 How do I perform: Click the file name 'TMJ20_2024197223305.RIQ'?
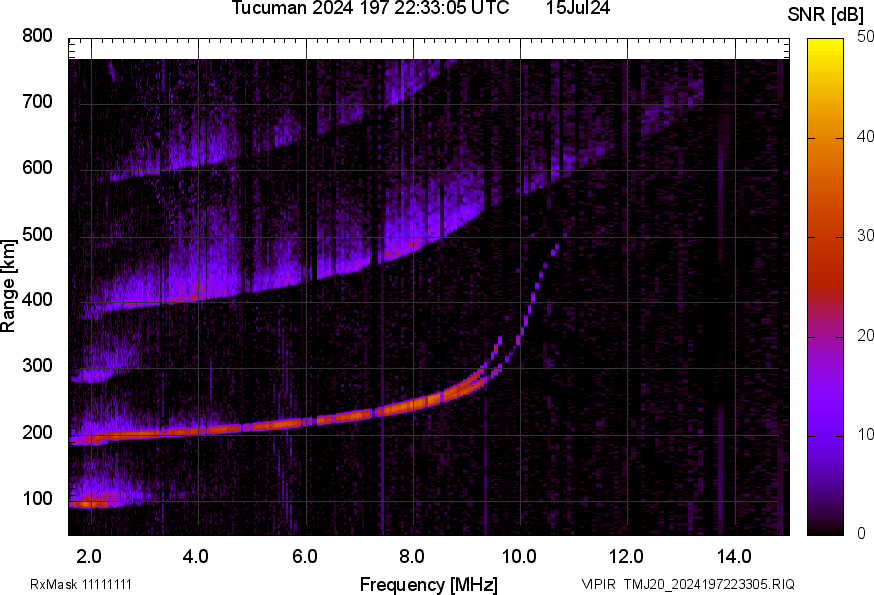(x=709, y=584)
